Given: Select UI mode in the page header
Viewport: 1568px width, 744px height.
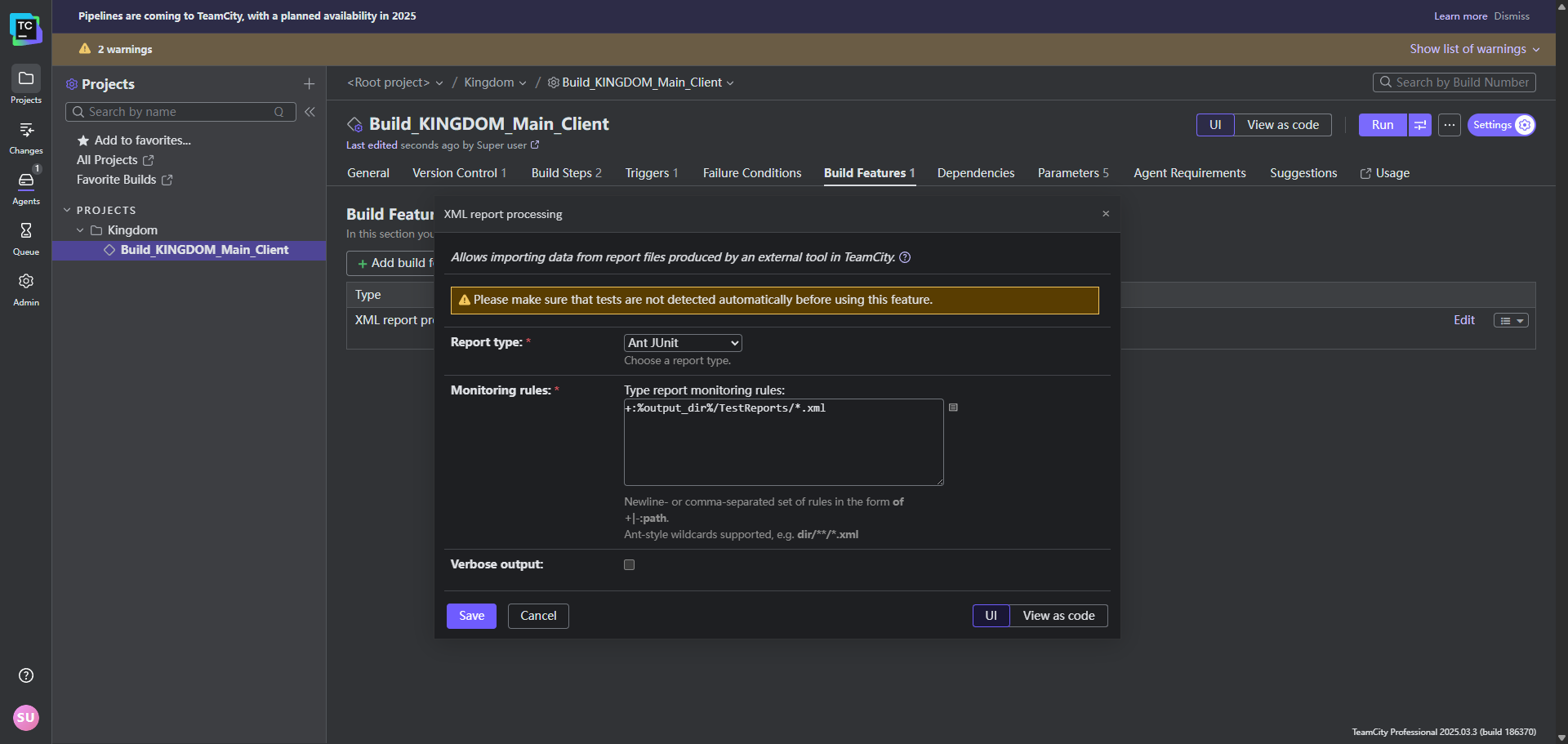Looking at the screenshot, I should pos(1215,125).
